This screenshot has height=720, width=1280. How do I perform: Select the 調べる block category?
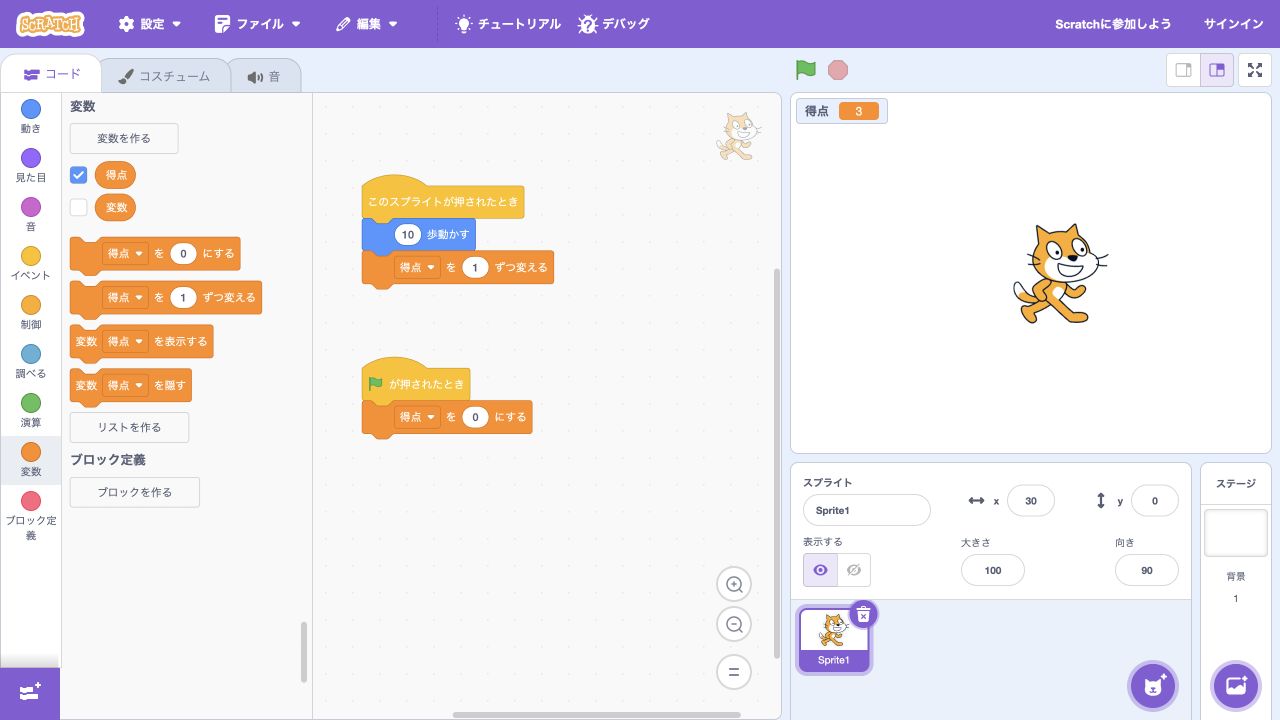click(31, 361)
